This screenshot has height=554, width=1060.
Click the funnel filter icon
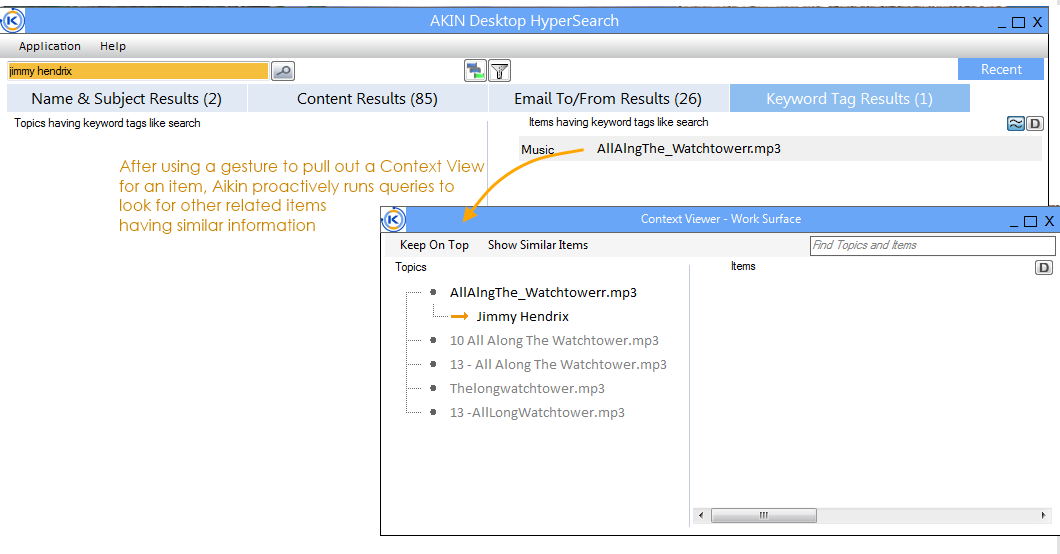pyautogui.click(x=500, y=70)
